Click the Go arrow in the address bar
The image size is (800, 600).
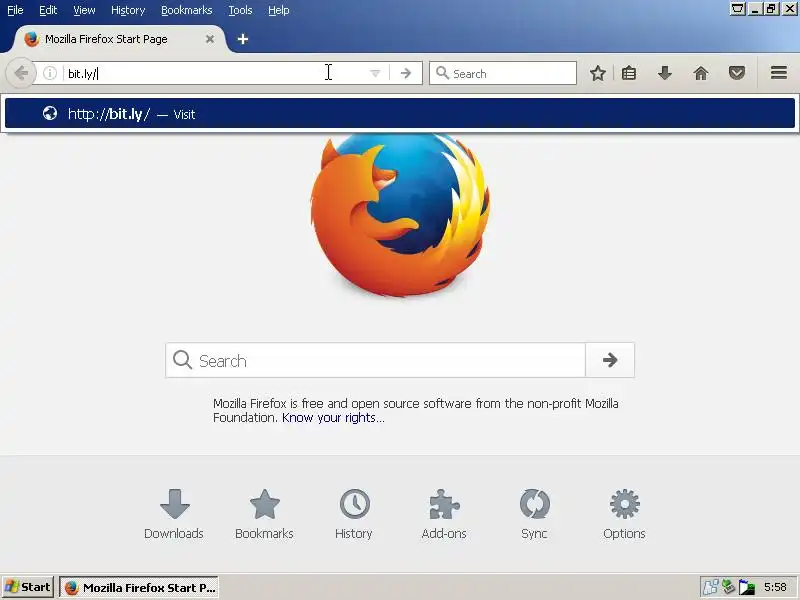point(406,73)
